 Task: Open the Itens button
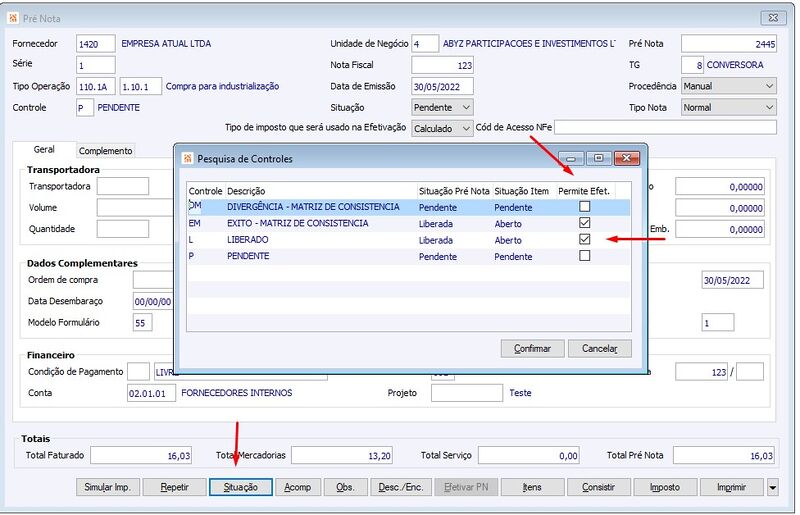coord(533,487)
